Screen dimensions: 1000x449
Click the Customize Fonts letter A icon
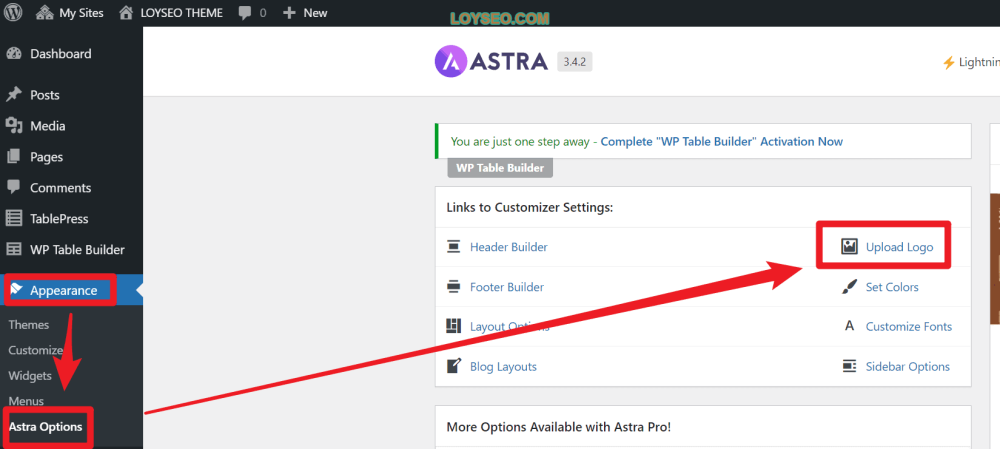click(x=849, y=327)
